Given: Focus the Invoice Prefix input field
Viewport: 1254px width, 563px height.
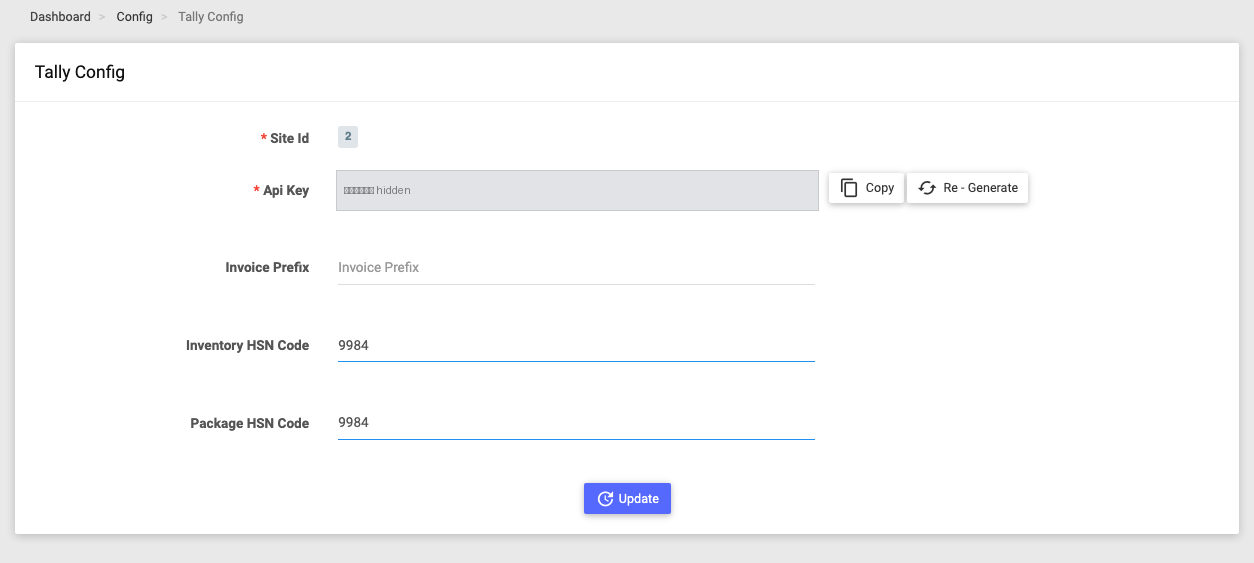Looking at the screenshot, I should [576, 268].
